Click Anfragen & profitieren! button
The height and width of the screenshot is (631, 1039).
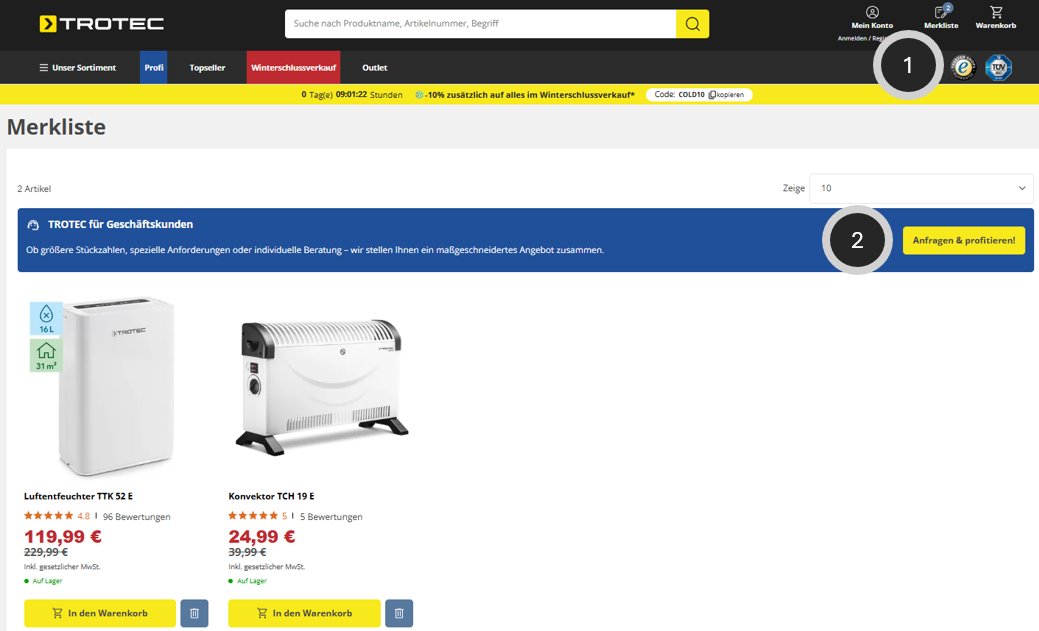(963, 240)
